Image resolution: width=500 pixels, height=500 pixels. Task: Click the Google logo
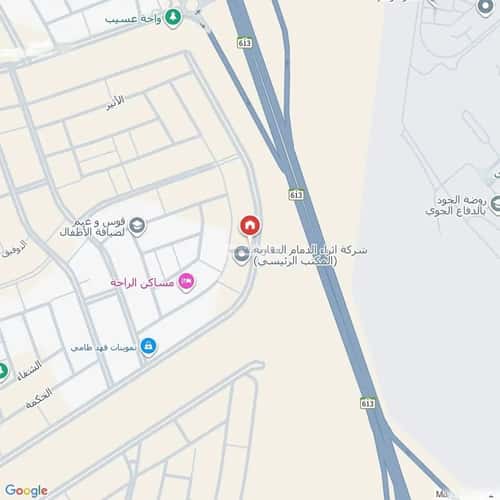[26, 490]
